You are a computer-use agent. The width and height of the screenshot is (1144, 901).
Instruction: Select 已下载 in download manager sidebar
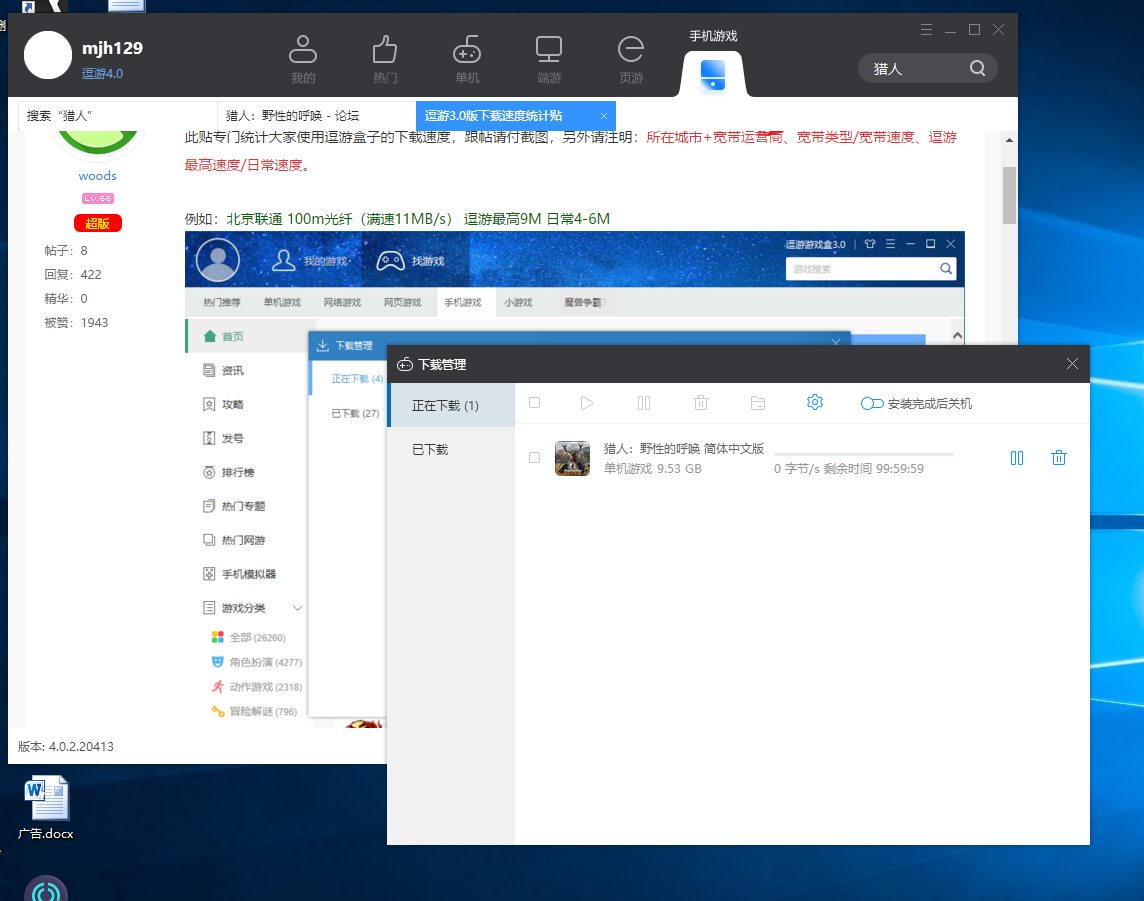[x=452, y=449]
